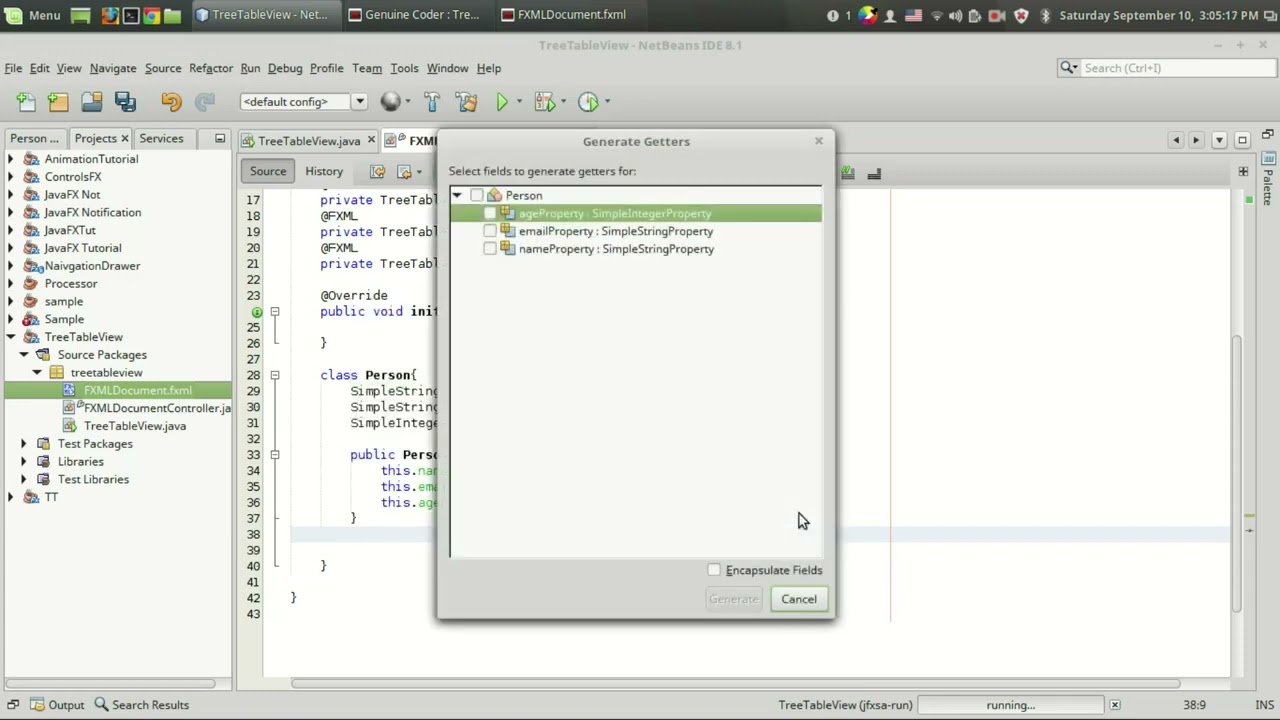Check the ageProperty checkbox

tap(490, 214)
